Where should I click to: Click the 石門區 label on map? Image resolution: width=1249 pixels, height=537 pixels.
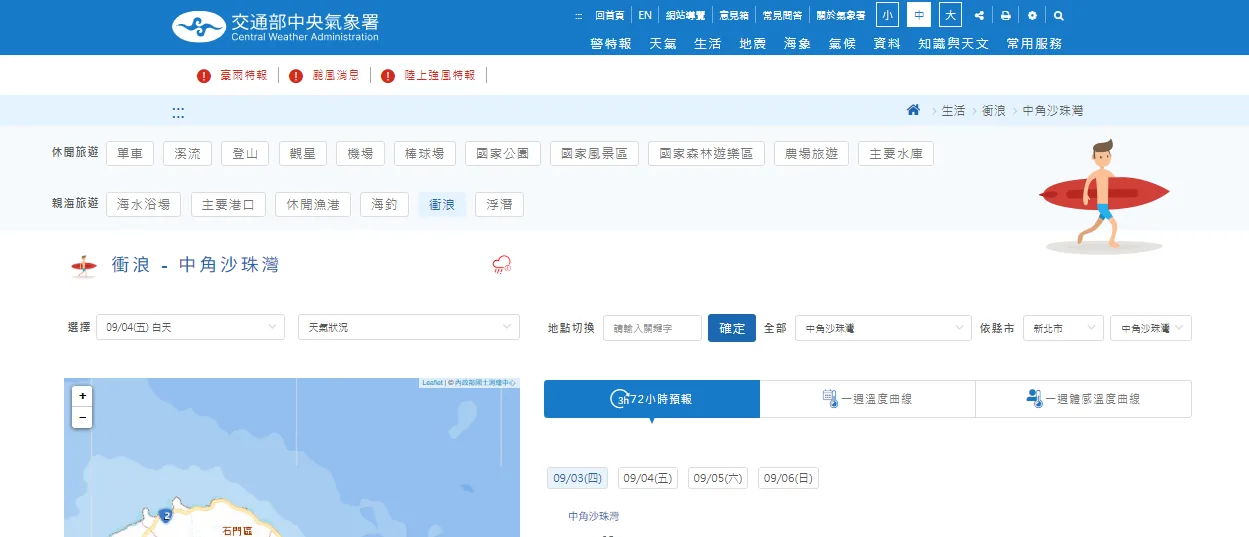tap(238, 532)
